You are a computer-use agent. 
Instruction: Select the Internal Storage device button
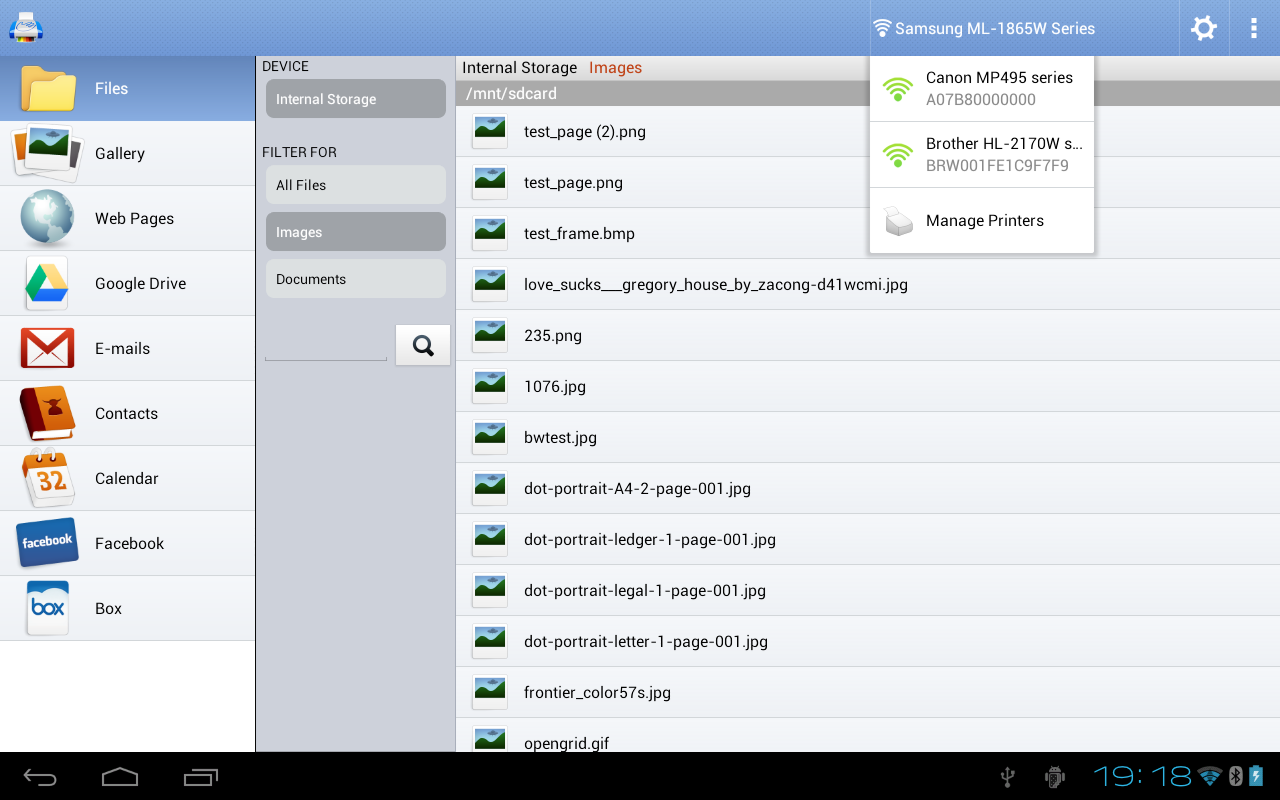[355, 99]
